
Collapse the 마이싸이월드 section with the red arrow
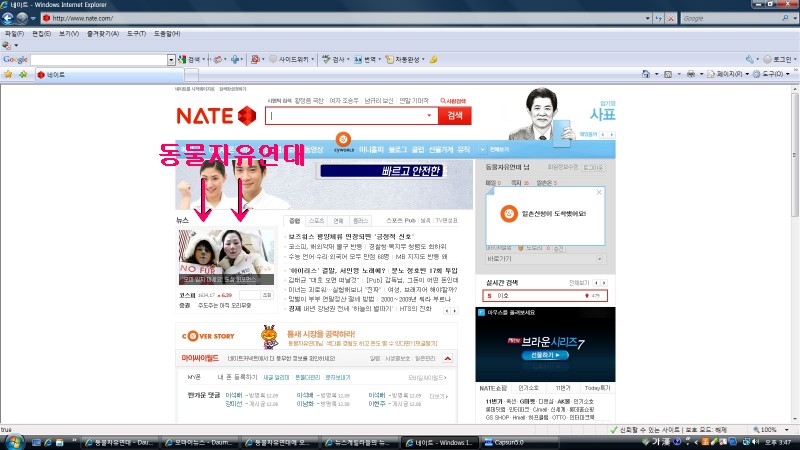pyautogui.click(x=447, y=359)
